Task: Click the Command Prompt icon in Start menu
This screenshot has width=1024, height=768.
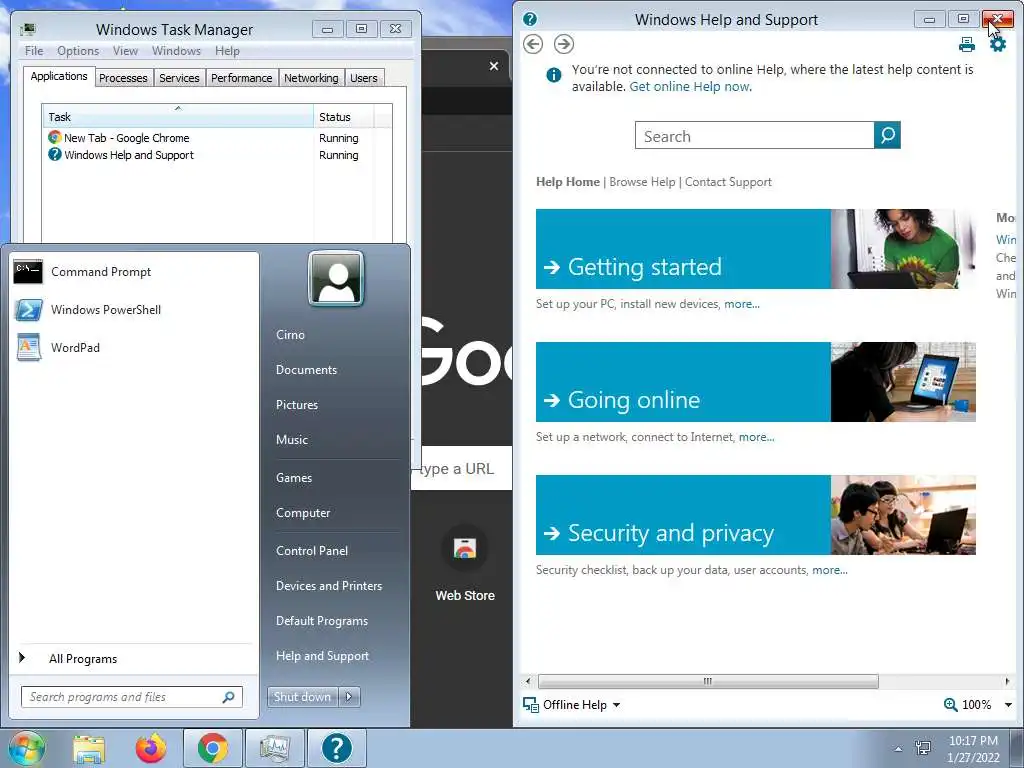Action: click(28, 272)
